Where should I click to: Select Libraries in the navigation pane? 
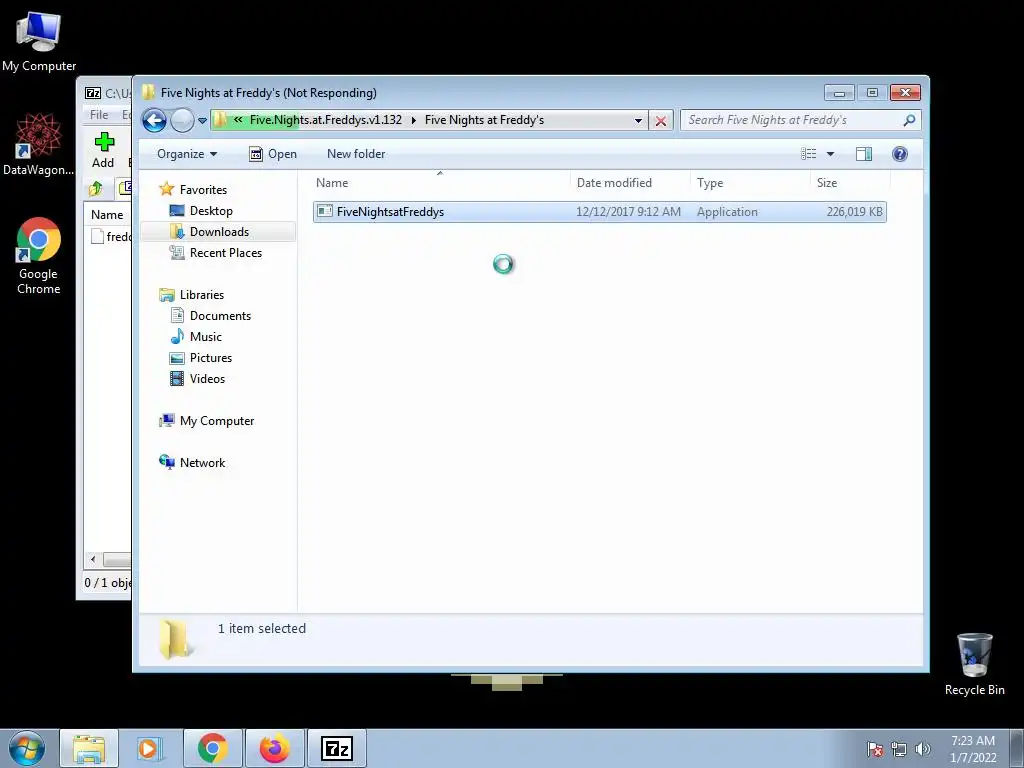coord(202,295)
